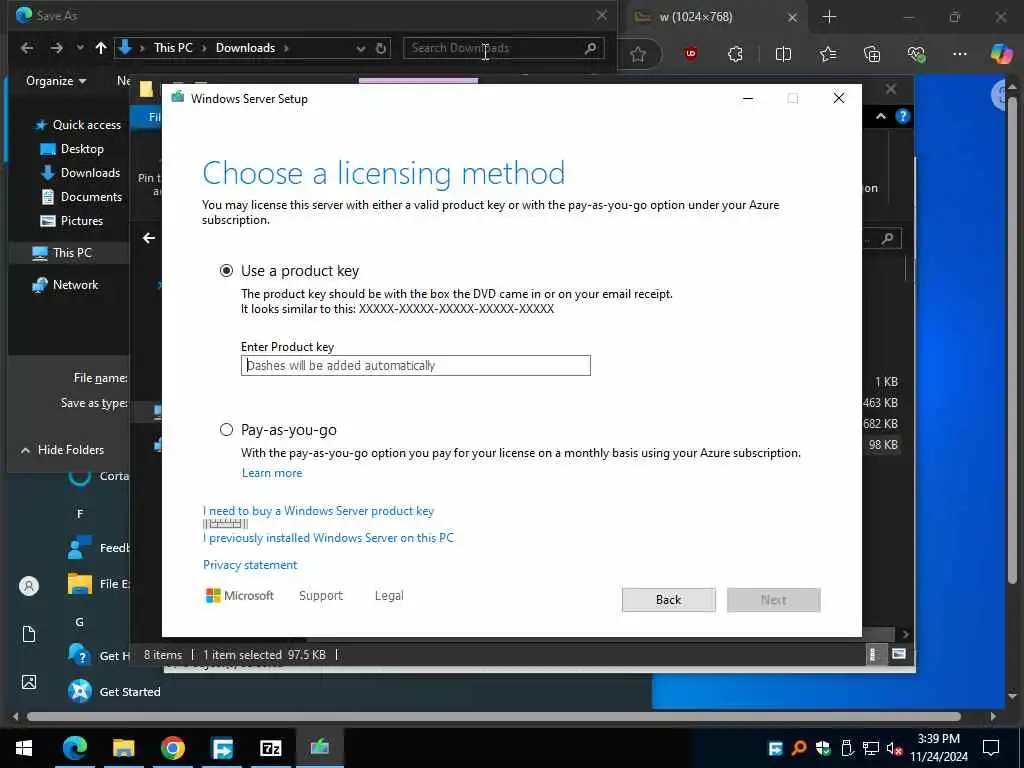This screenshot has height=768, width=1024.
Task: Click the Microsoft logo in setup footer
Action: point(240,596)
